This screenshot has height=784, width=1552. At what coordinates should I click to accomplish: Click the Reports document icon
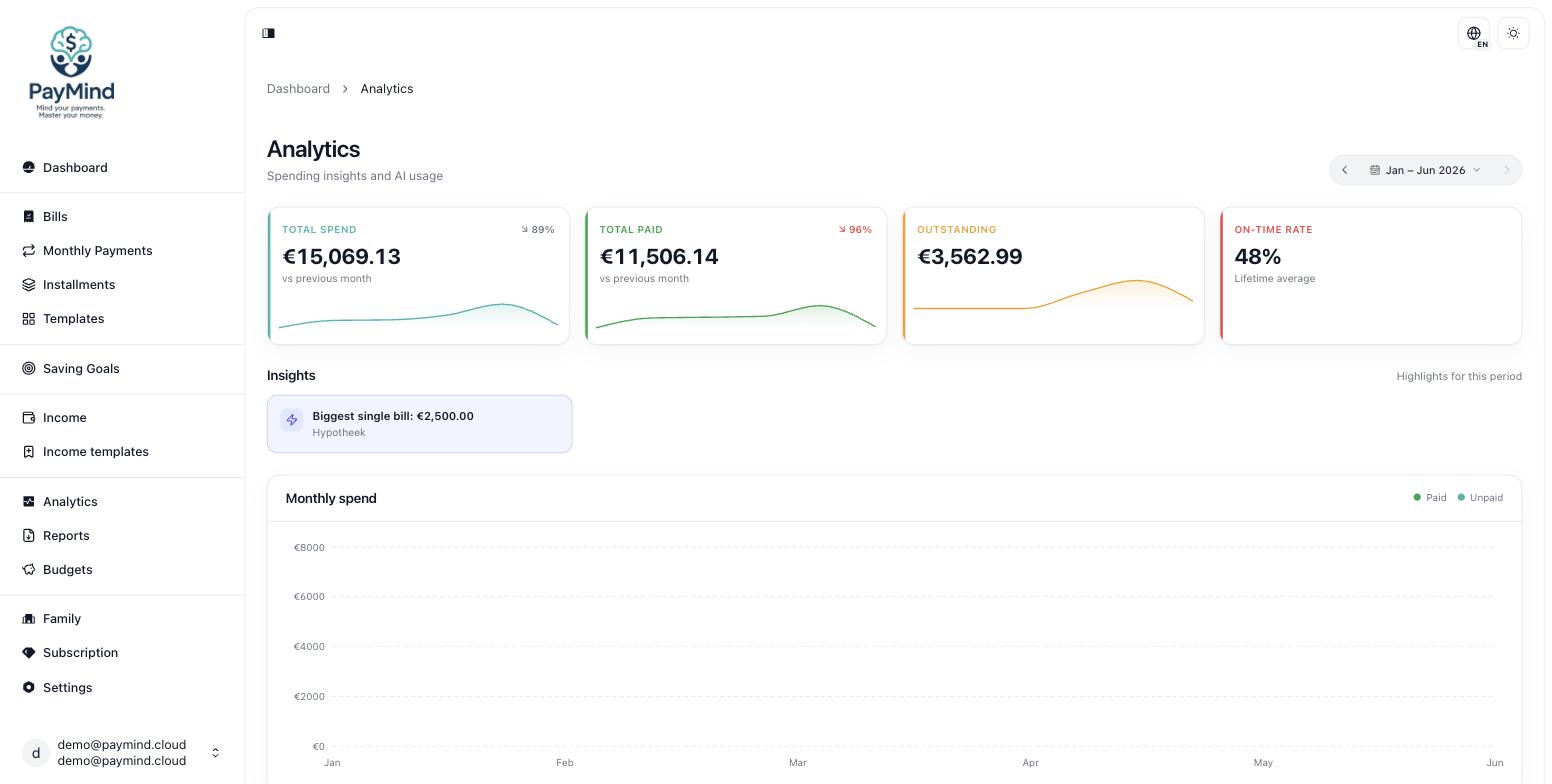tap(28, 535)
